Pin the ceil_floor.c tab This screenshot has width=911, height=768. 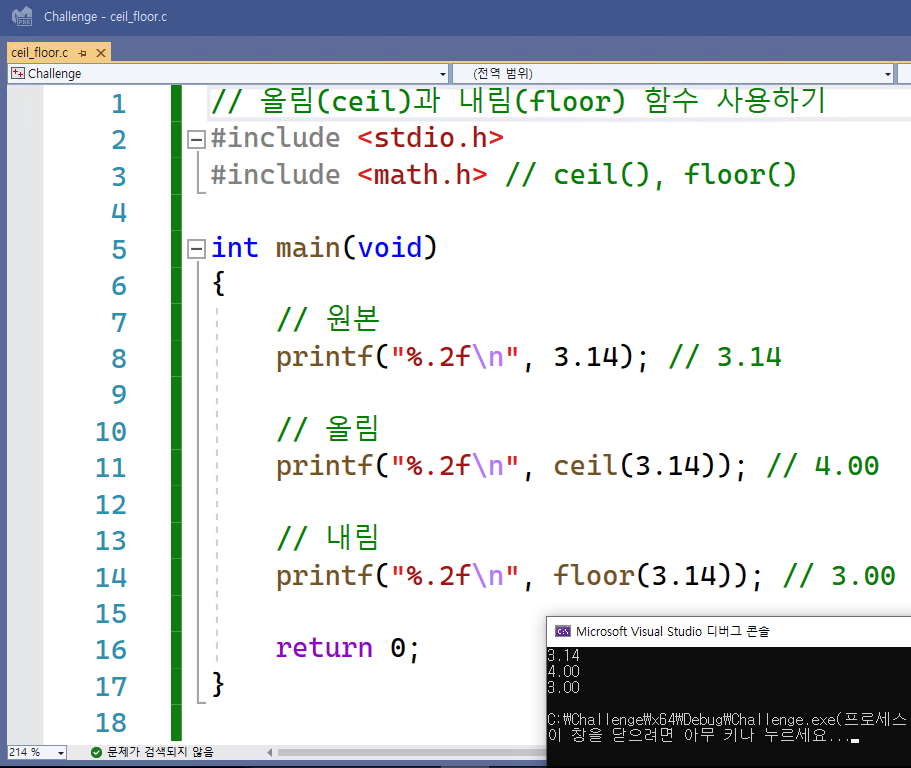click(82, 52)
